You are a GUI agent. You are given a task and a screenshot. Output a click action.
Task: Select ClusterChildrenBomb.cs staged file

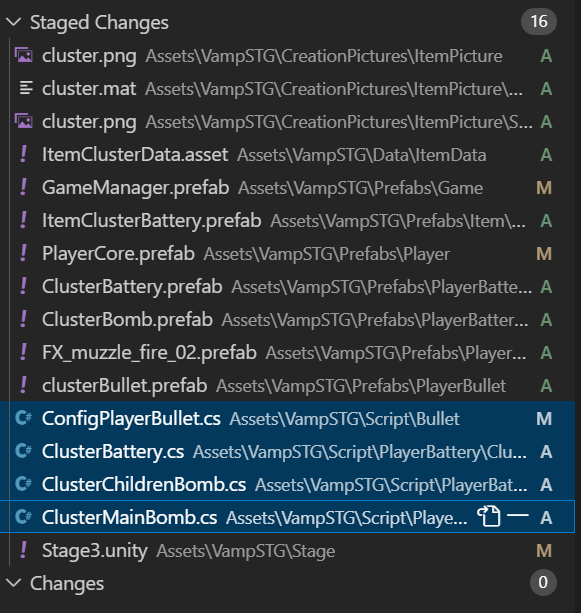pos(287,484)
